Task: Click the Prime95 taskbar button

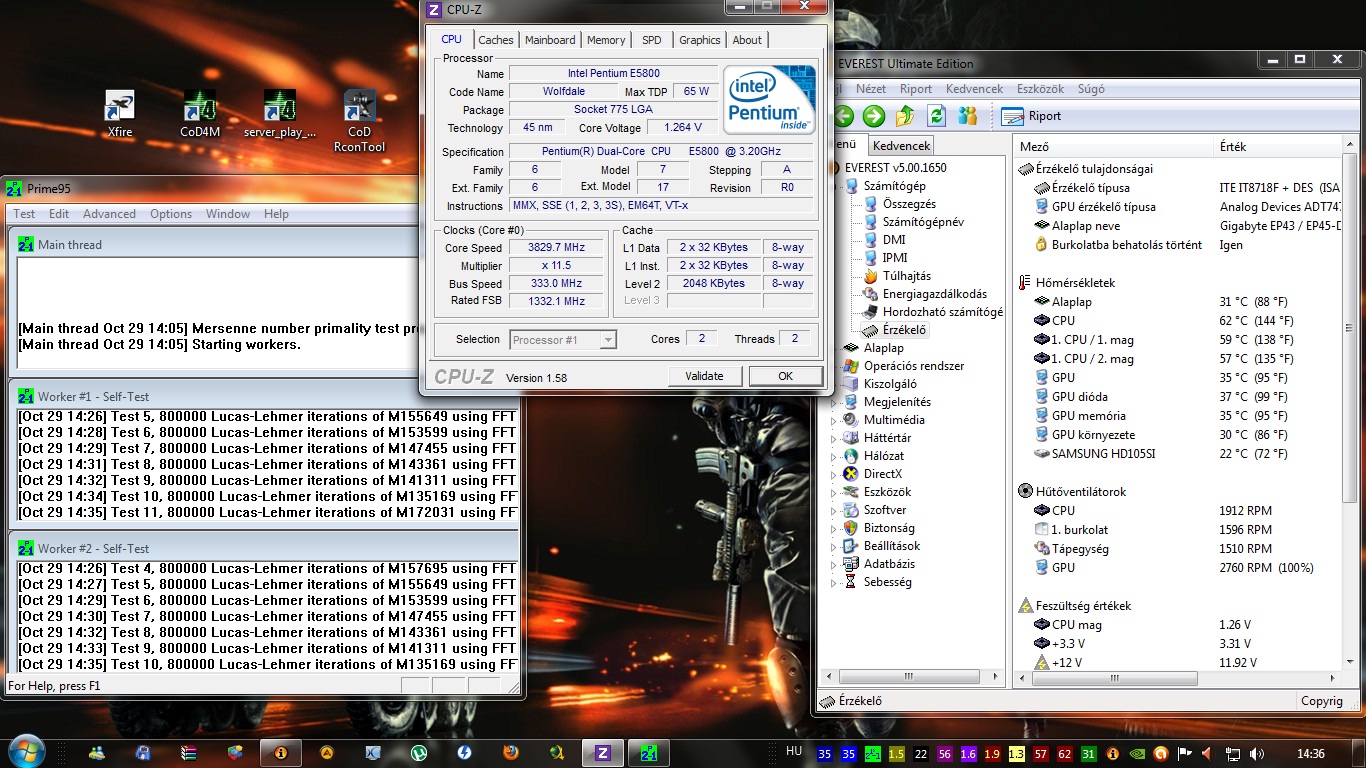Action: point(649,753)
